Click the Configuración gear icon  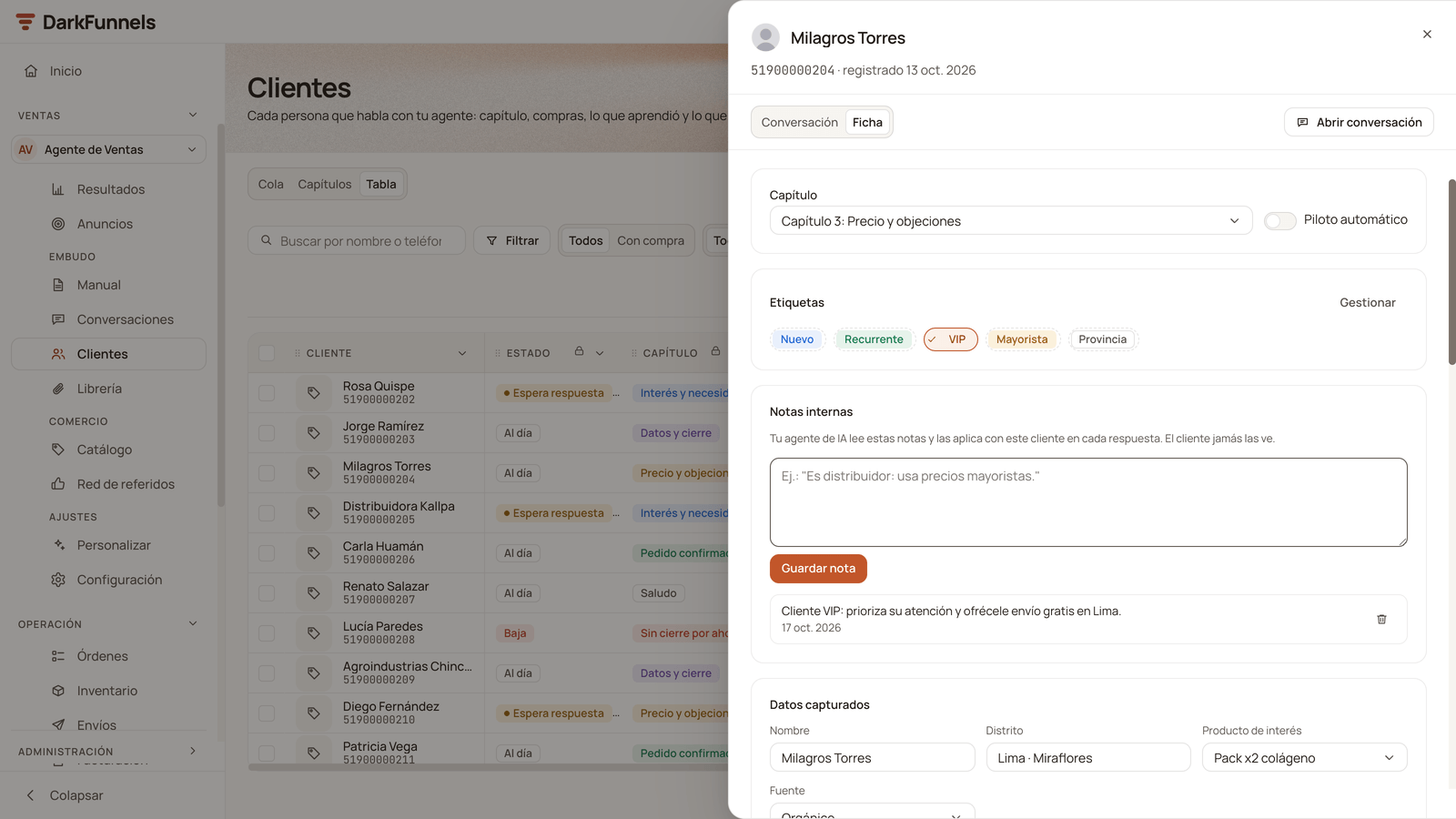click(x=58, y=580)
